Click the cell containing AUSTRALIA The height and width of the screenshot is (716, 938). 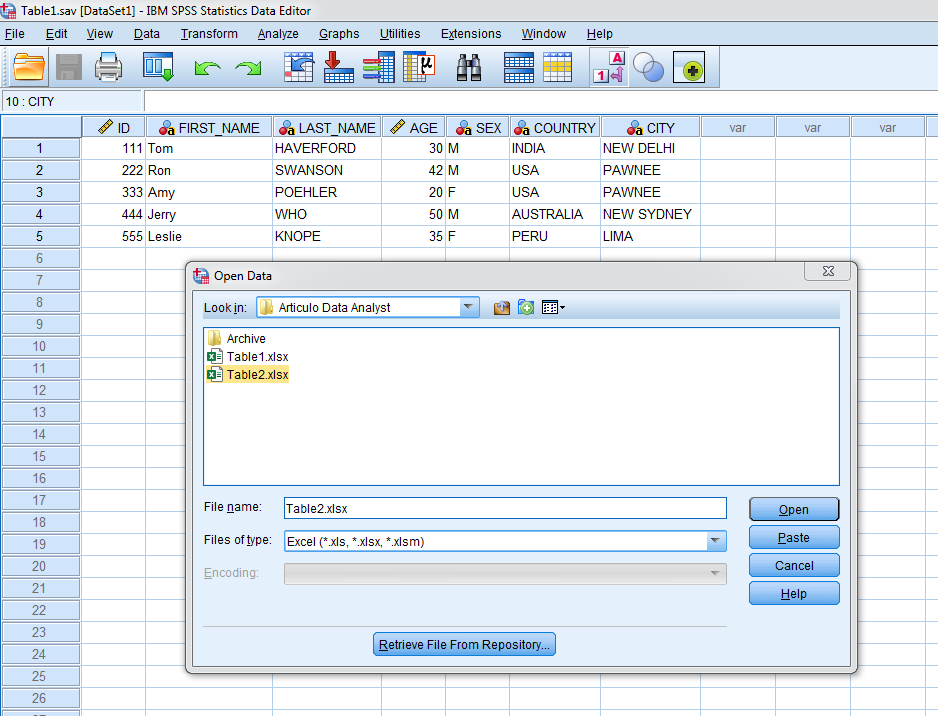[555, 214]
